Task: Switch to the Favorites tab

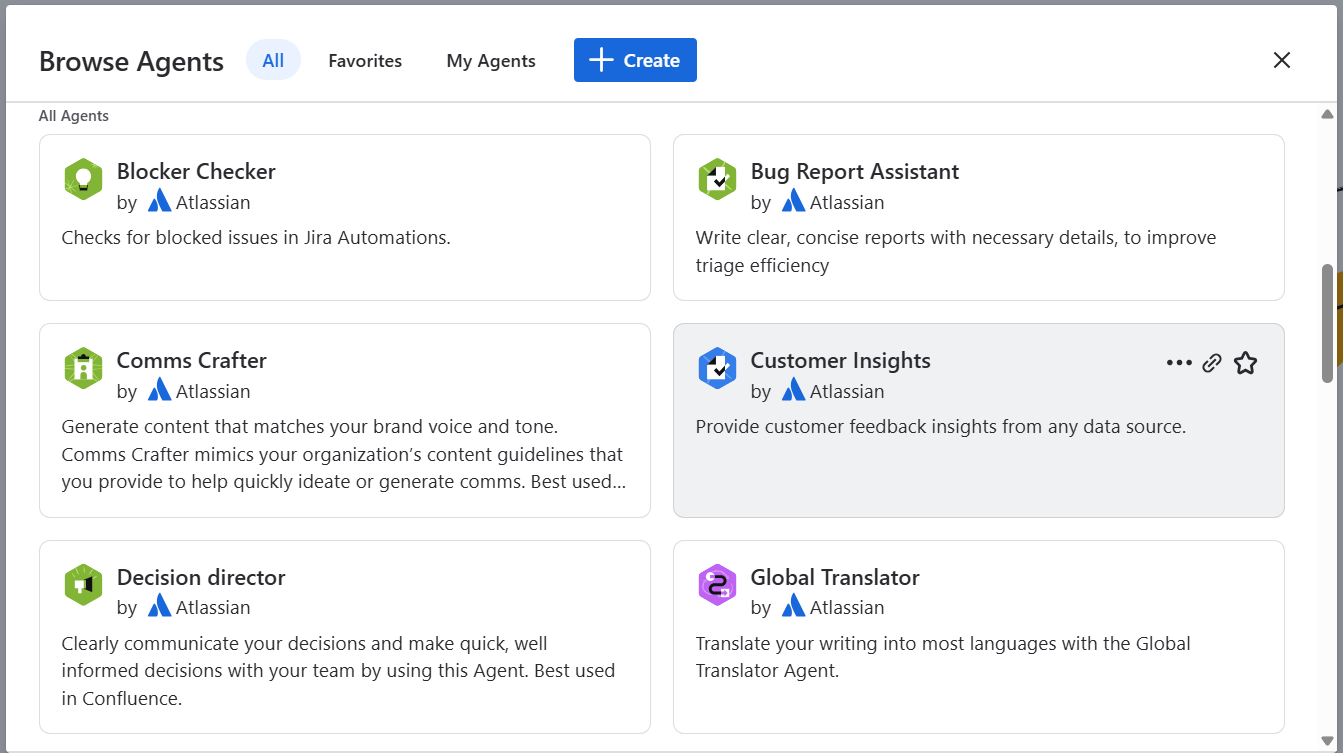Action: click(x=365, y=61)
